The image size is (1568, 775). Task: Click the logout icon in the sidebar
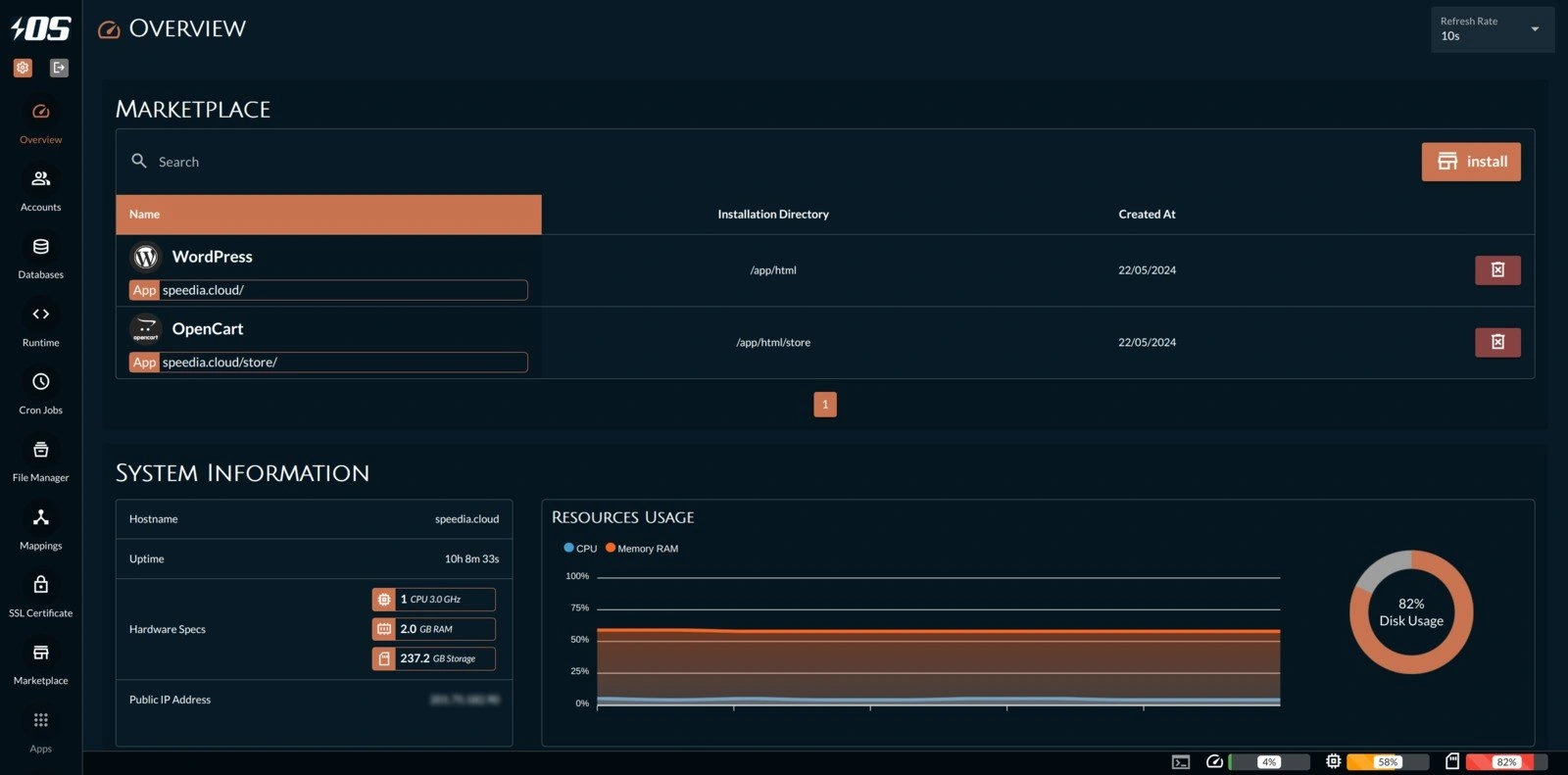point(59,68)
